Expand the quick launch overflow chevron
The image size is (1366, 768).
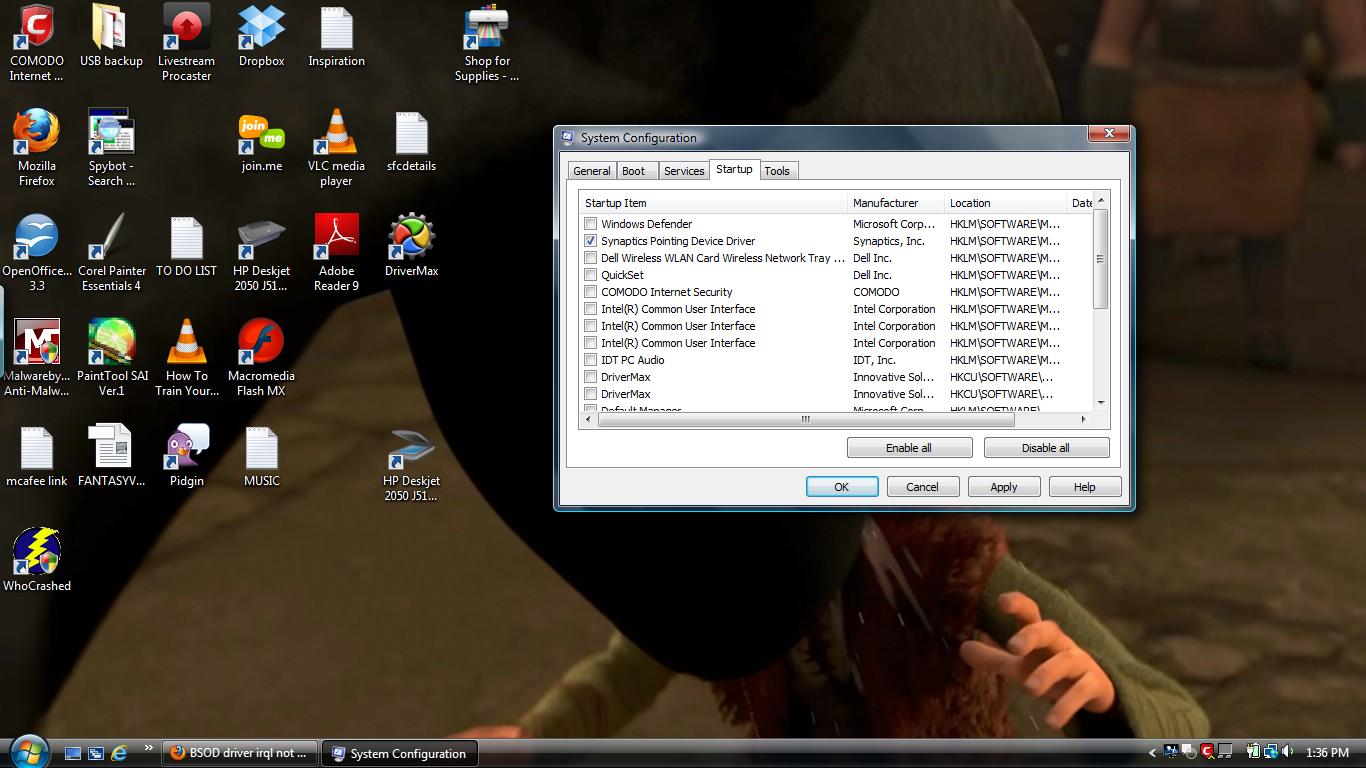[x=149, y=748]
